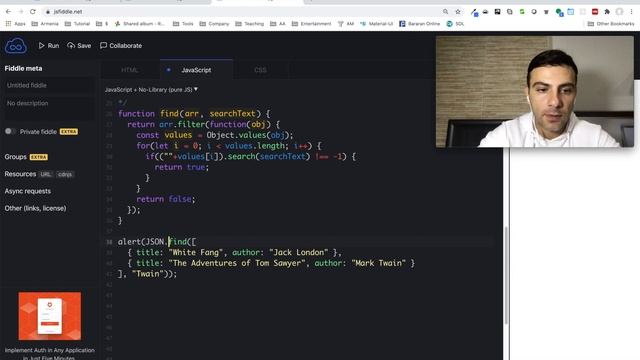
Task: Bookmark this page with the star
Action: click(x=458, y=12)
